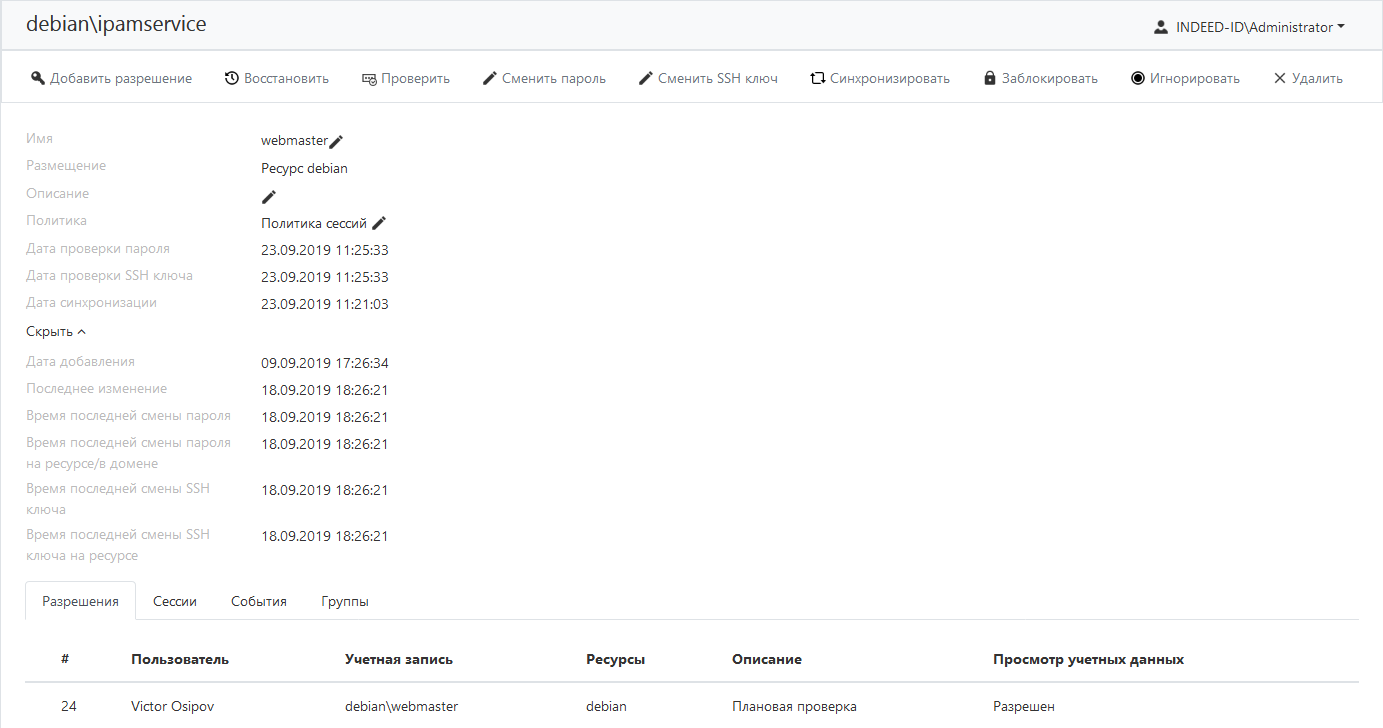This screenshot has height=728, width=1383.
Task: Click the Игнорировать circle icon
Action: 1138,78
